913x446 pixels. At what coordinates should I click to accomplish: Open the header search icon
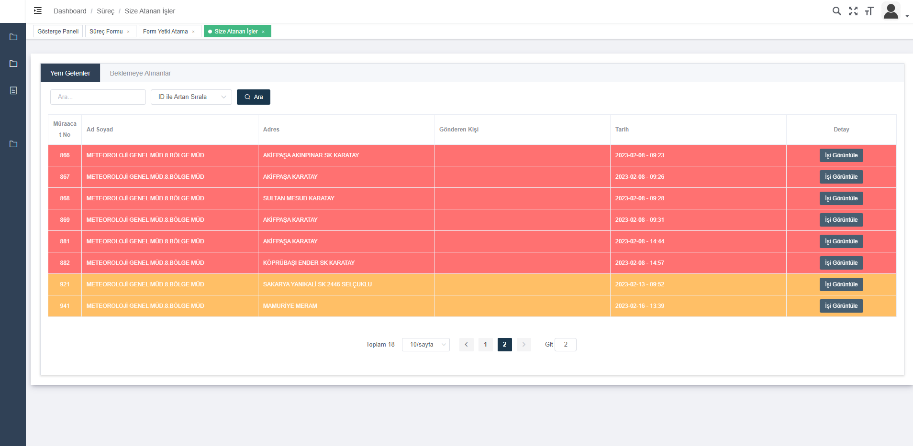pyautogui.click(x=837, y=11)
